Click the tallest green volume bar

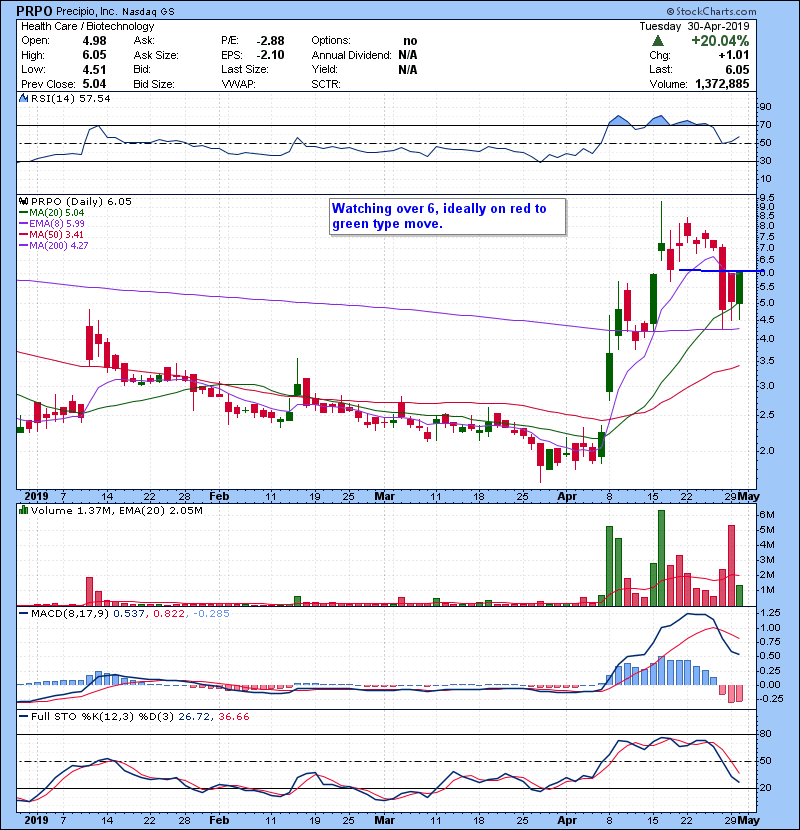pos(661,558)
